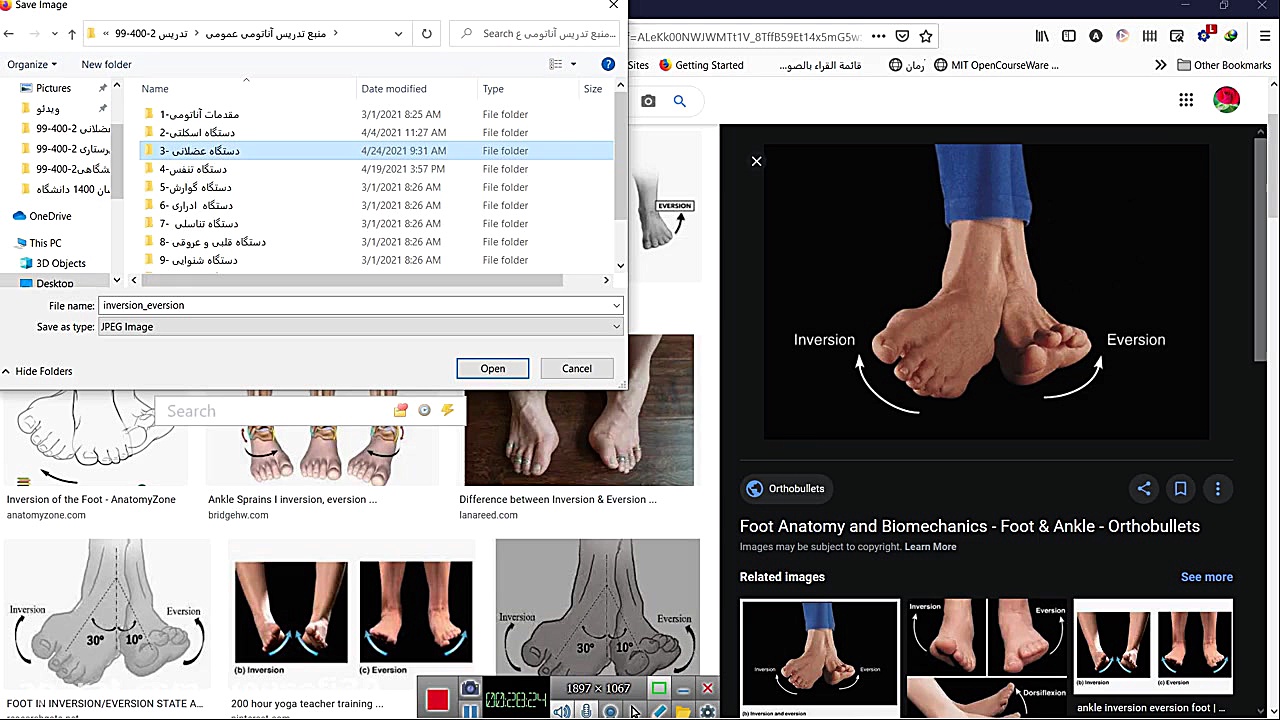Toggle recorder microphone icon

[586, 711]
